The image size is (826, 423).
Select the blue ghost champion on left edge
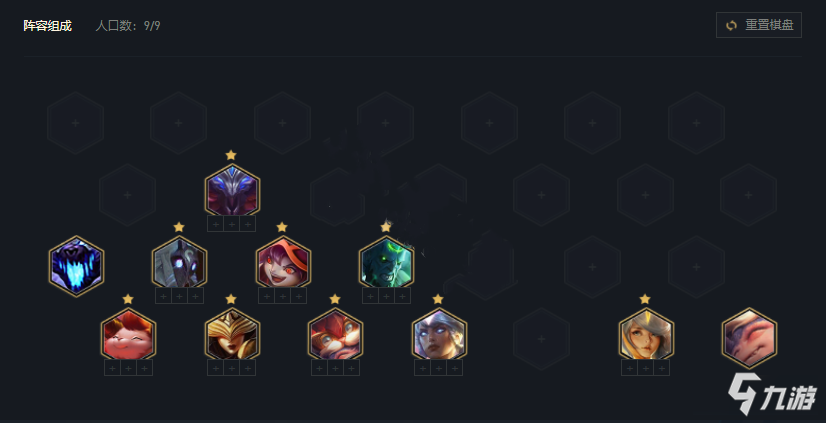pos(76,266)
